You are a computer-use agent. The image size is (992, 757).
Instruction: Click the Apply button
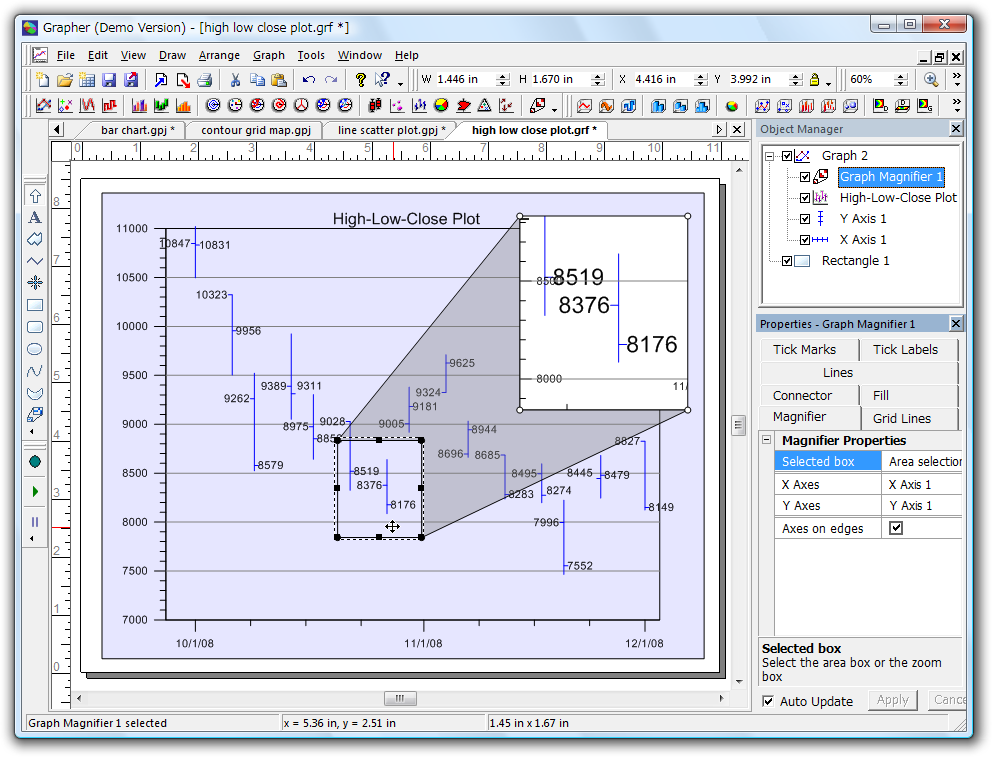(x=892, y=700)
